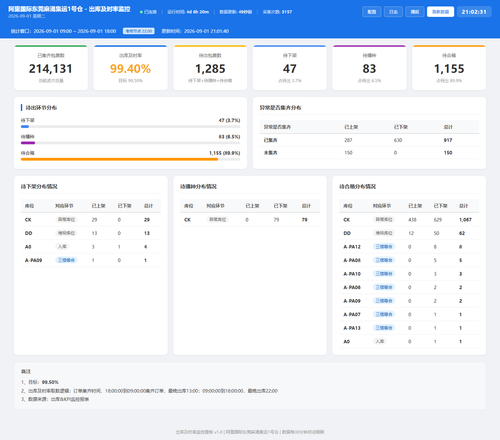Screen dimensions: 500x440
Task: Click the green 已连接 status indicator
Action: [148, 12]
